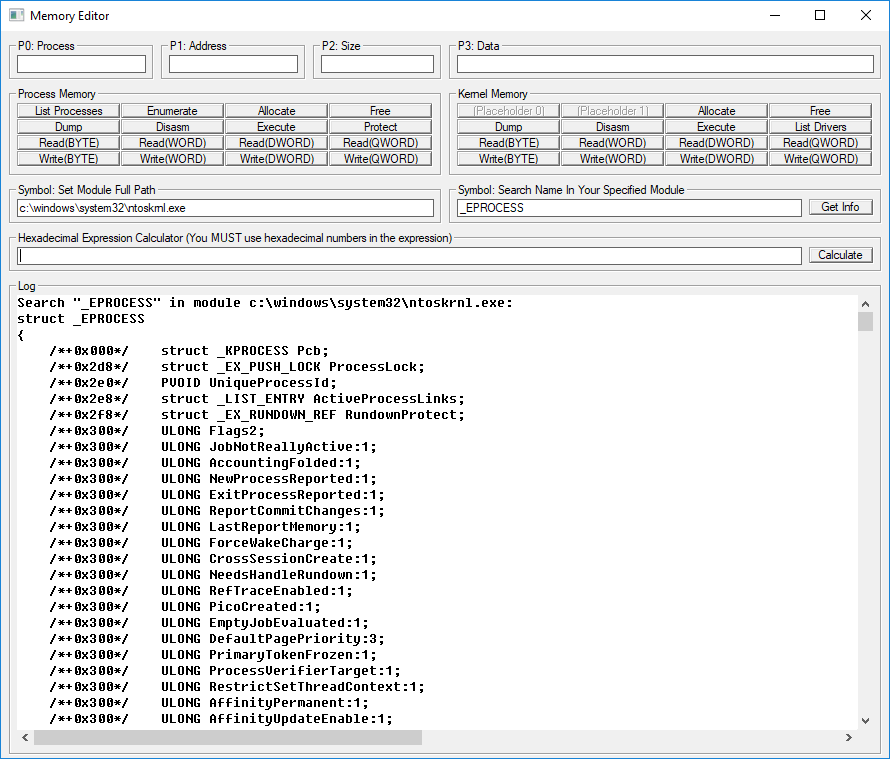The height and width of the screenshot is (759, 890).
Task: Click the Protect button
Action: [x=380, y=127]
